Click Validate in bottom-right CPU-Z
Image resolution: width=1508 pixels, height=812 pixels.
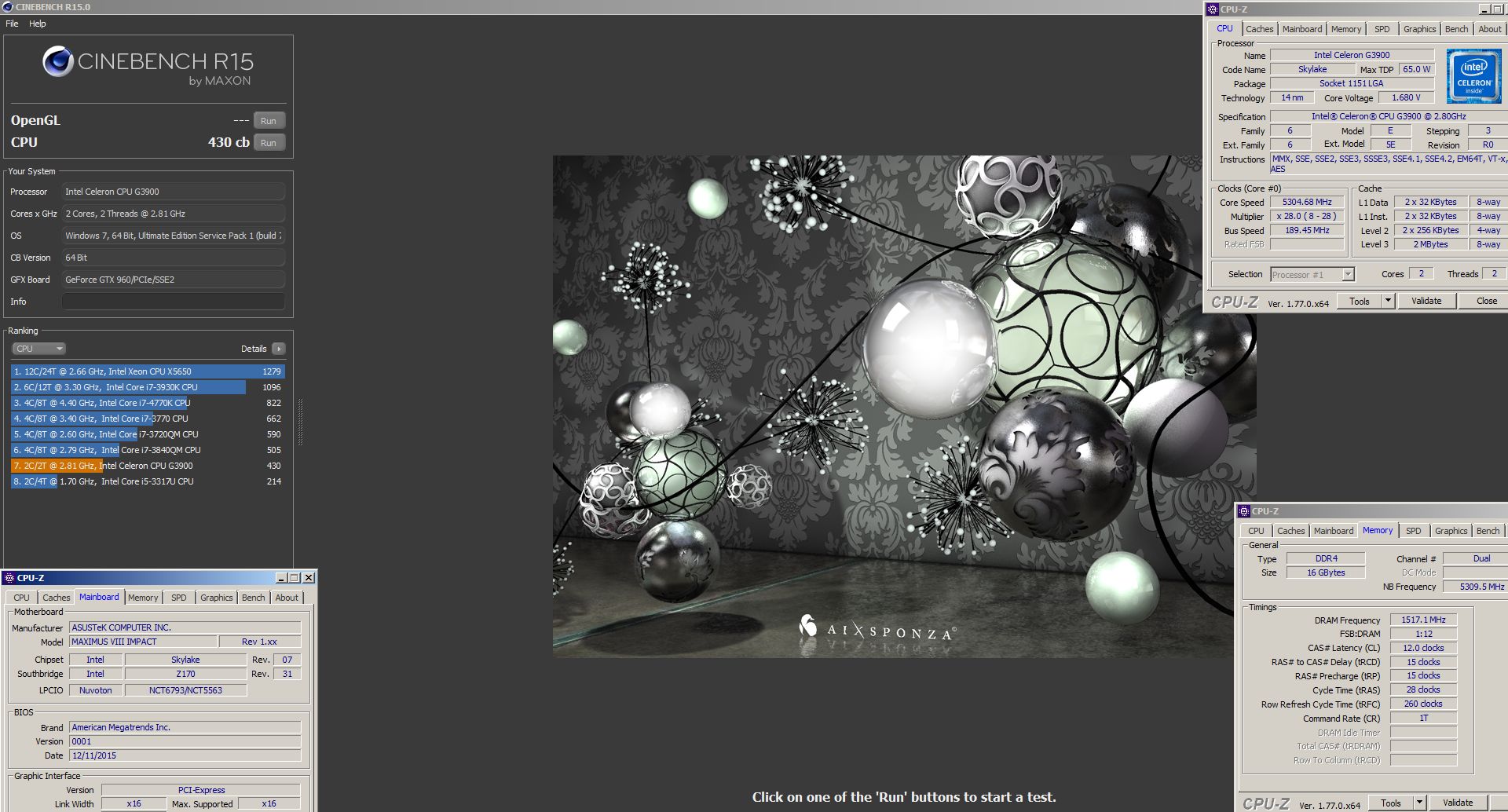tap(1458, 803)
